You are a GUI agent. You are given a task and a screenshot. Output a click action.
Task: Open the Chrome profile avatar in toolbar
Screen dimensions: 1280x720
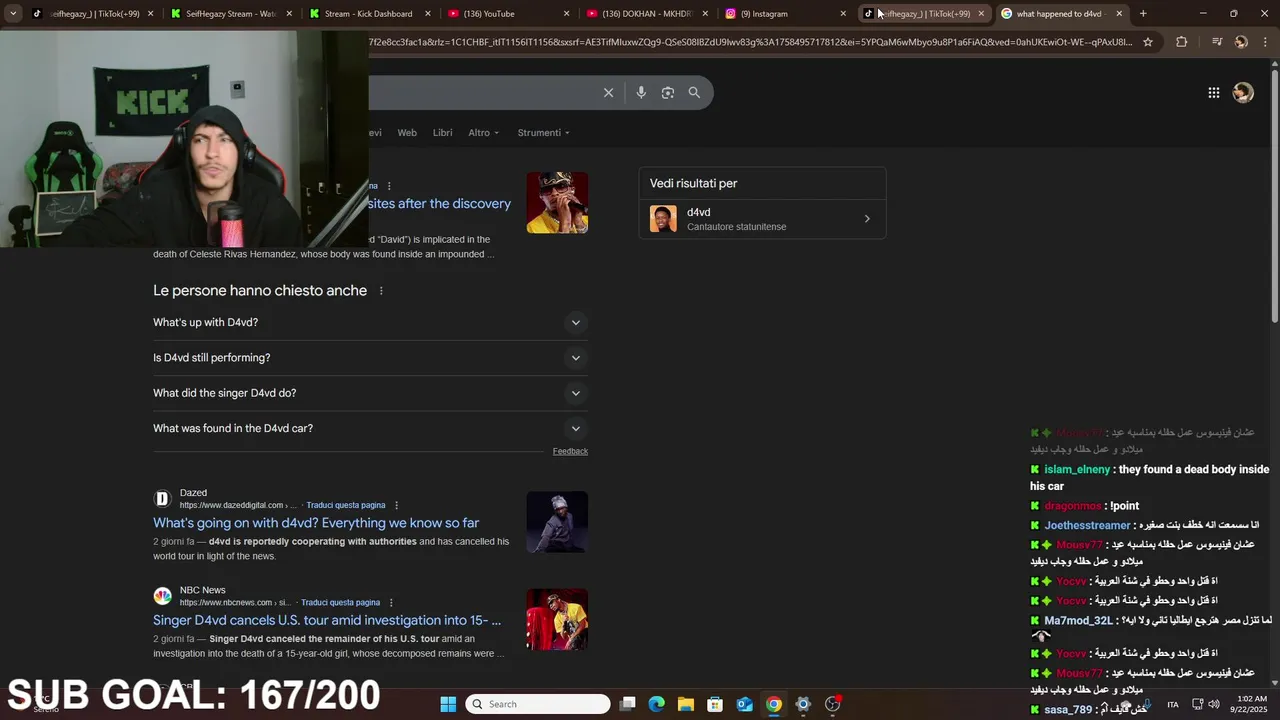[x=1241, y=42]
